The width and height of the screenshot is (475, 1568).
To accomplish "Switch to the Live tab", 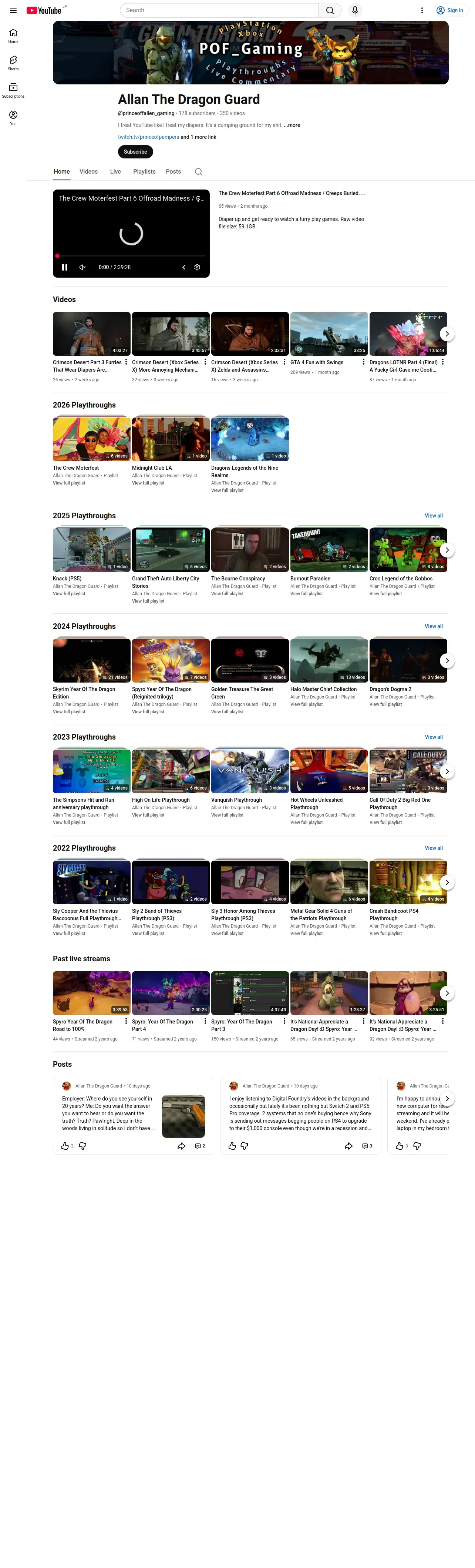I will point(115,172).
